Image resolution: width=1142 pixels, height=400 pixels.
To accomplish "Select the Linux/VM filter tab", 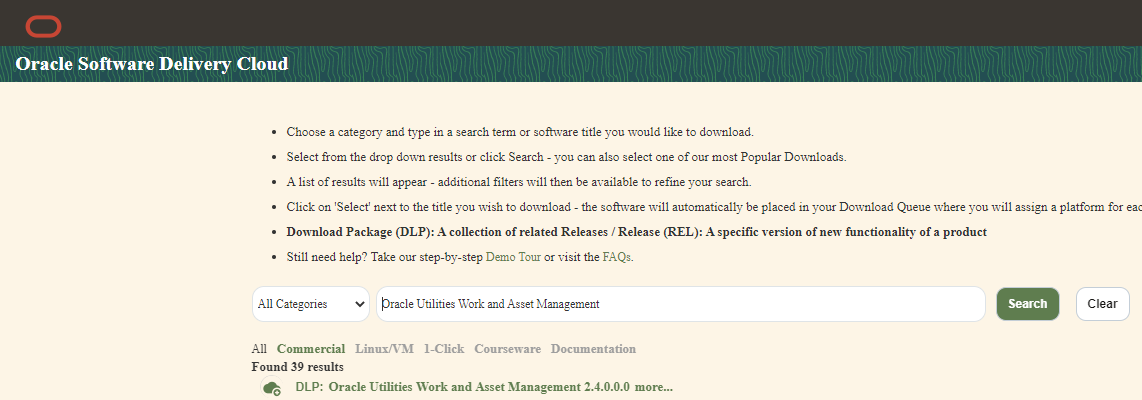I will (384, 349).
